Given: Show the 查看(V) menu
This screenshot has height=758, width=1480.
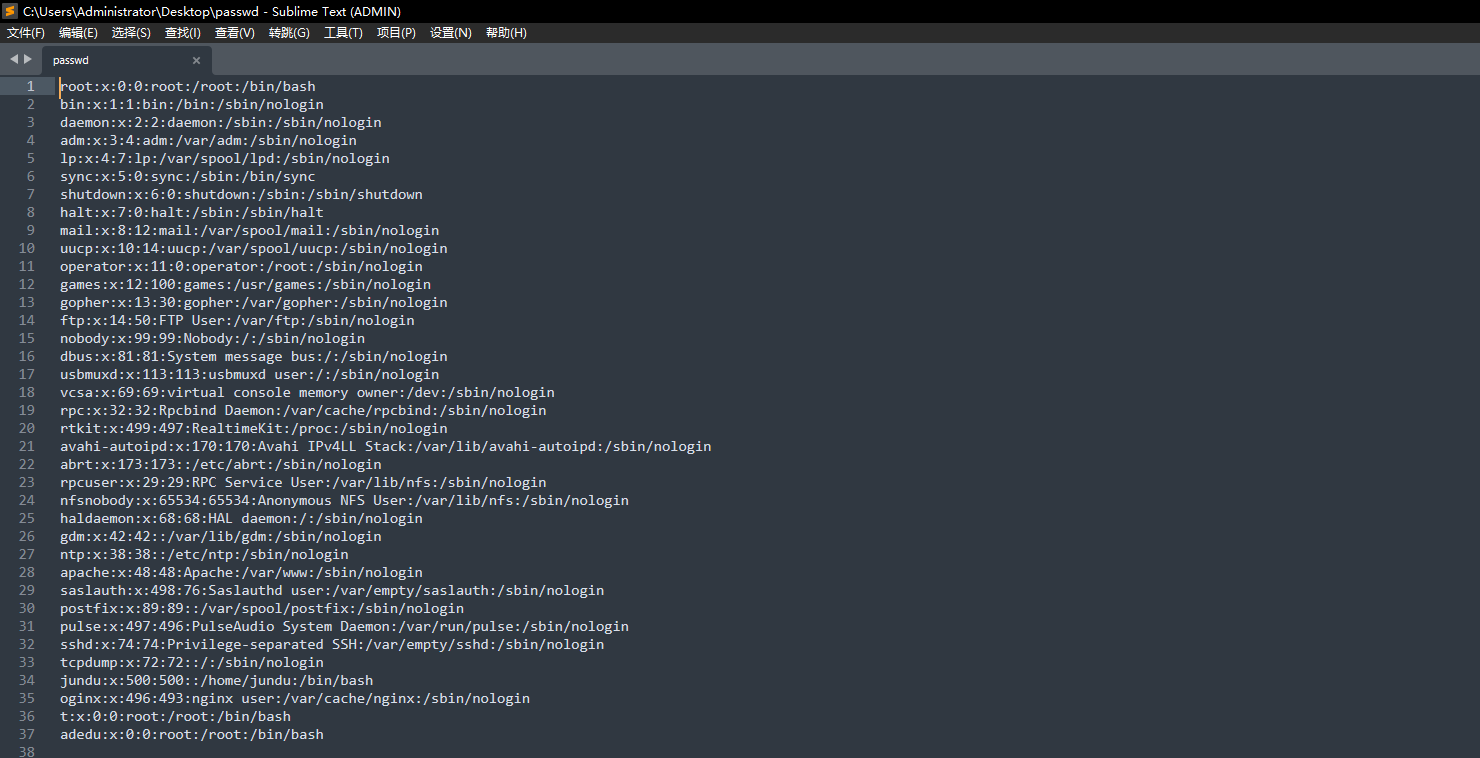Looking at the screenshot, I should click(x=235, y=33).
